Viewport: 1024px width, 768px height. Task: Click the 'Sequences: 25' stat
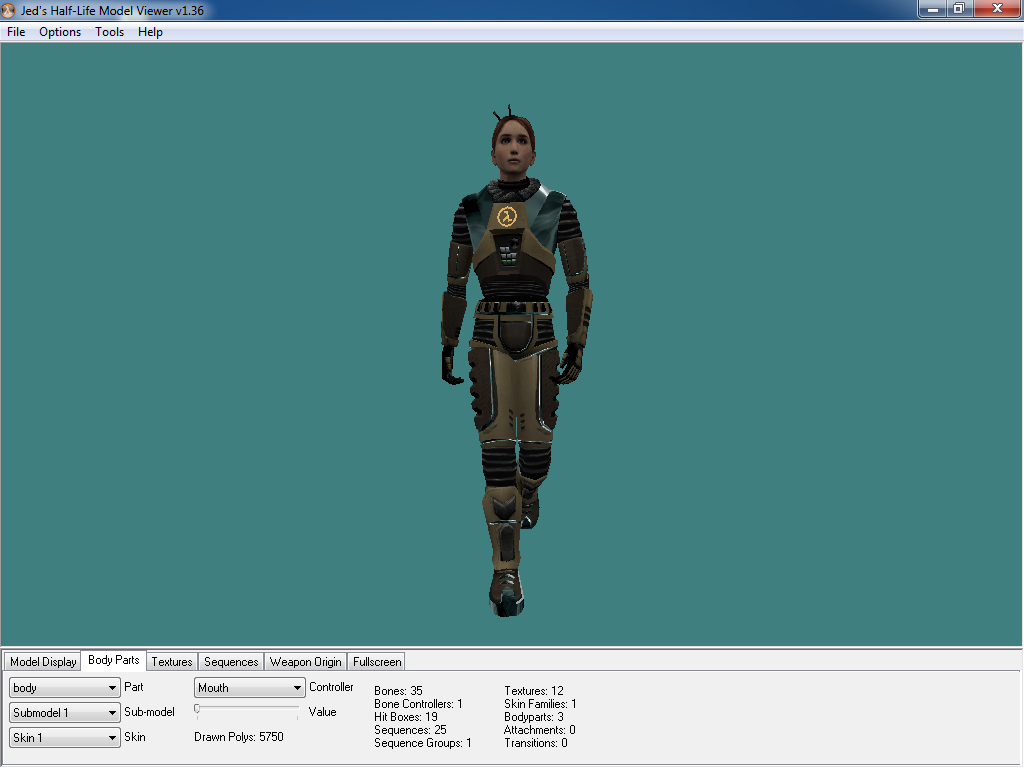click(x=410, y=730)
